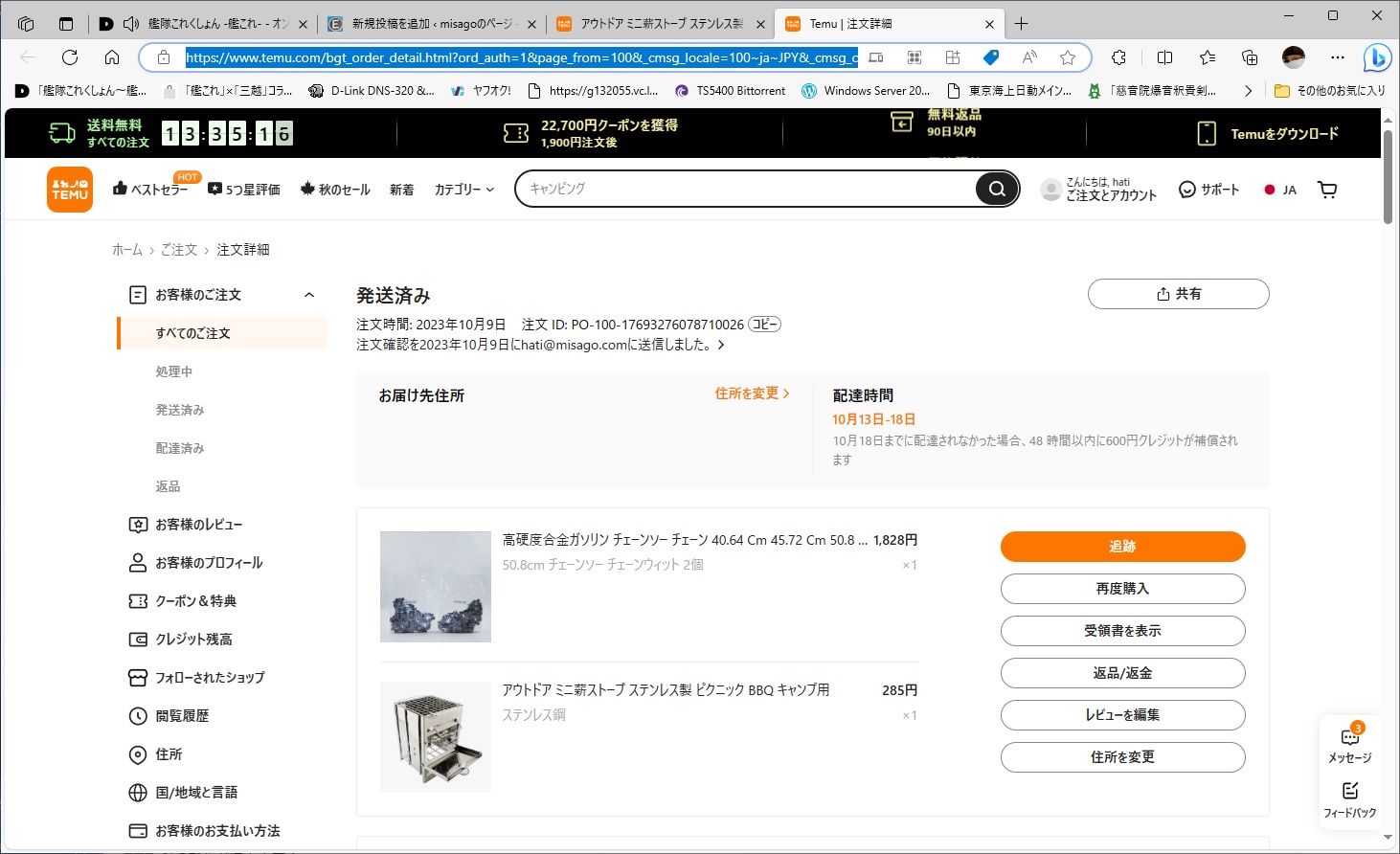View site information lock icon

(164, 57)
